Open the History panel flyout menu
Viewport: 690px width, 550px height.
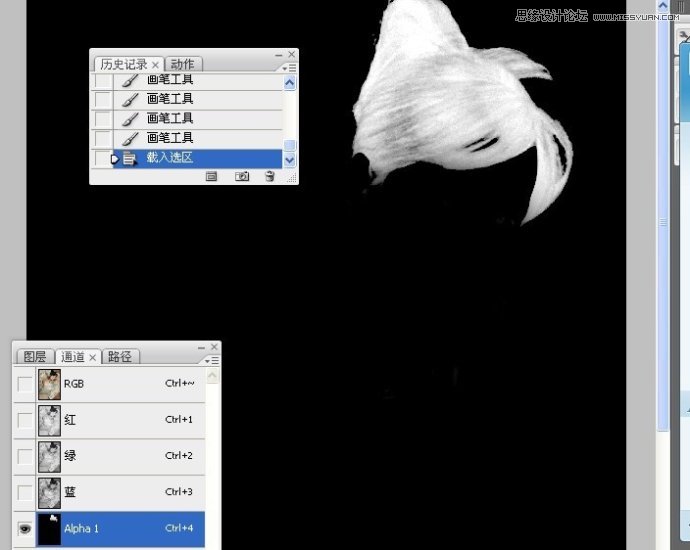pos(289,67)
